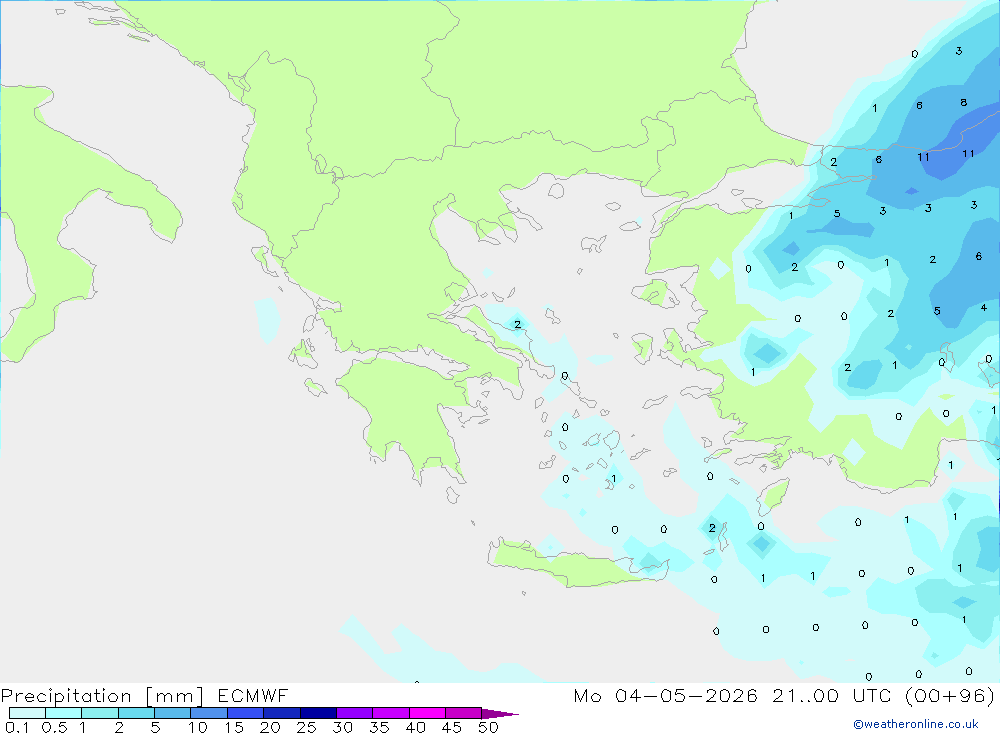The width and height of the screenshot is (1000, 733).
Task: Open the weatheronline.co.uk copyright link
Action: coord(916,724)
